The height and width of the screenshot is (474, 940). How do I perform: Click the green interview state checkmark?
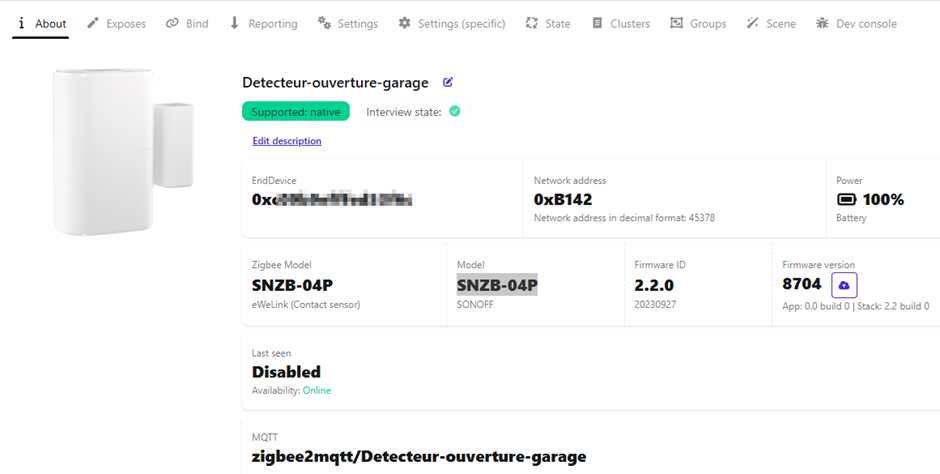[455, 112]
